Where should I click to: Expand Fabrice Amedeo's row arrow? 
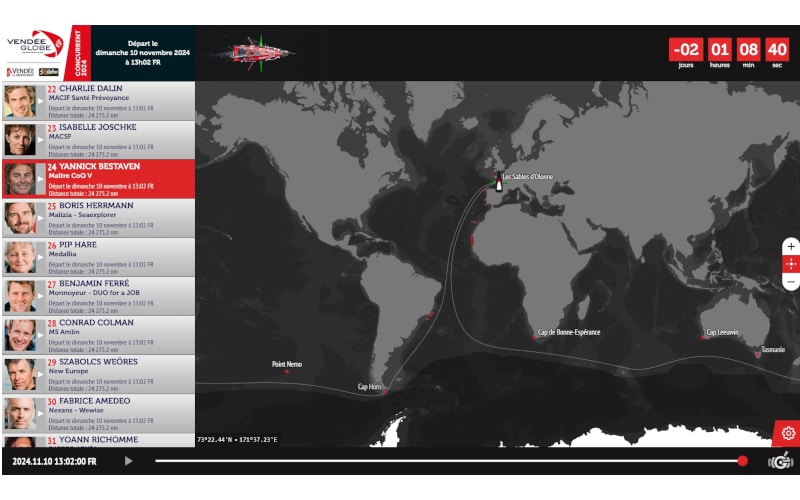pos(40,414)
